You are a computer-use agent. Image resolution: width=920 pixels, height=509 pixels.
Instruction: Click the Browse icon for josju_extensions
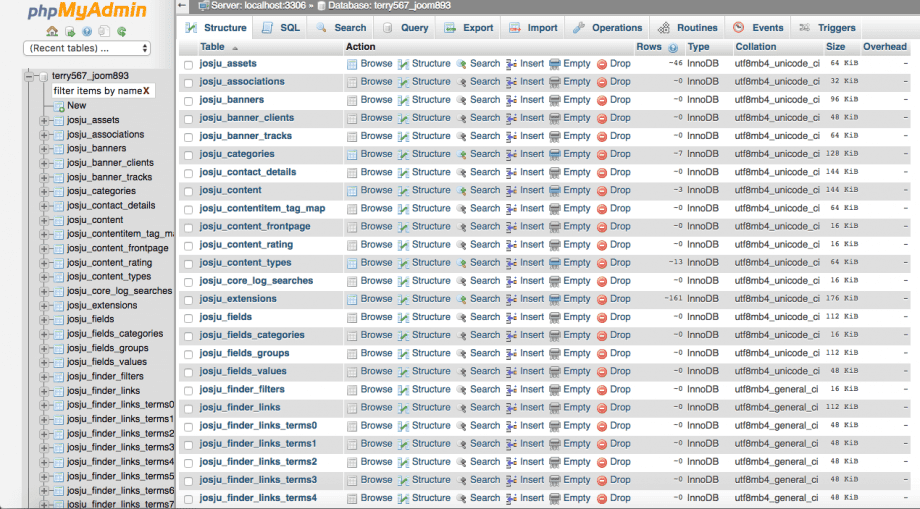(x=351, y=300)
